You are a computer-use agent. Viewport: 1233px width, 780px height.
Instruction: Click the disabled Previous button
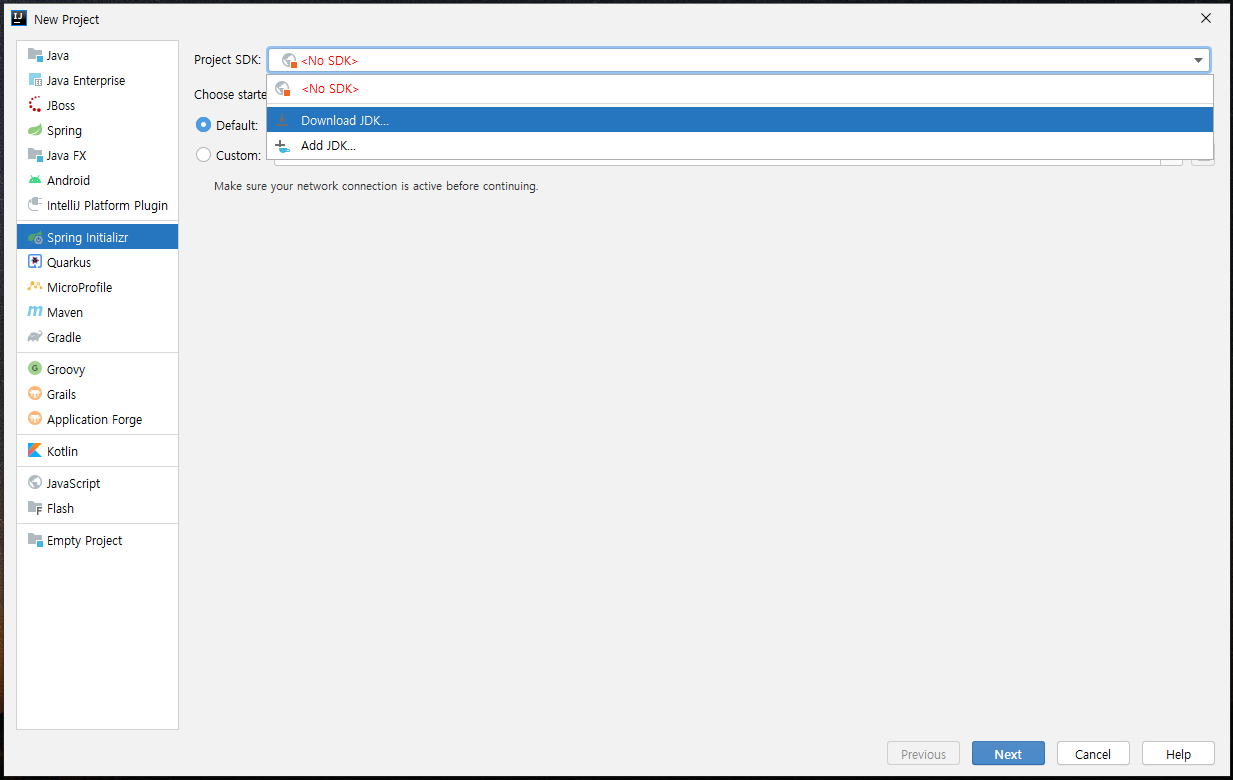pyautogui.click(x=923, y=754)
